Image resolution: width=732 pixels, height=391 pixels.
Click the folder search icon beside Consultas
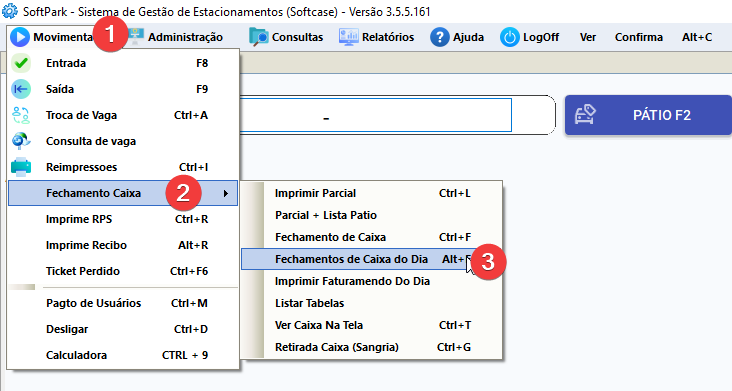259,37
